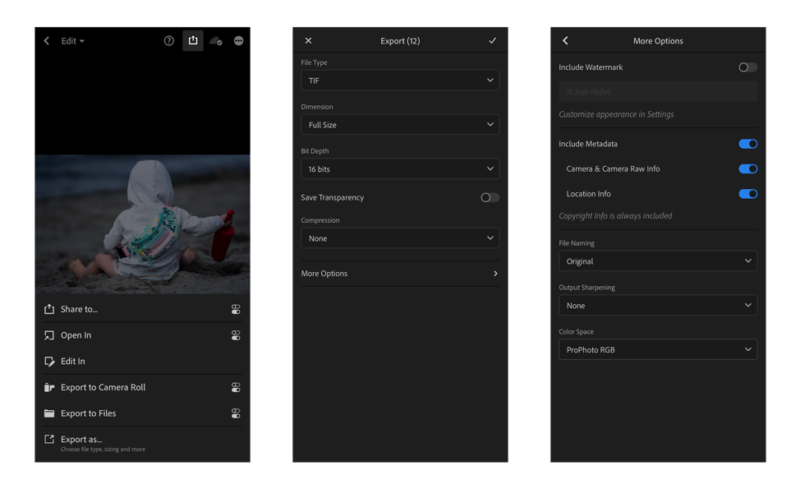Tap the Camera Roll export icon
Image resolution: width=800 pixels, height=489 pixels.
point(49,387)
